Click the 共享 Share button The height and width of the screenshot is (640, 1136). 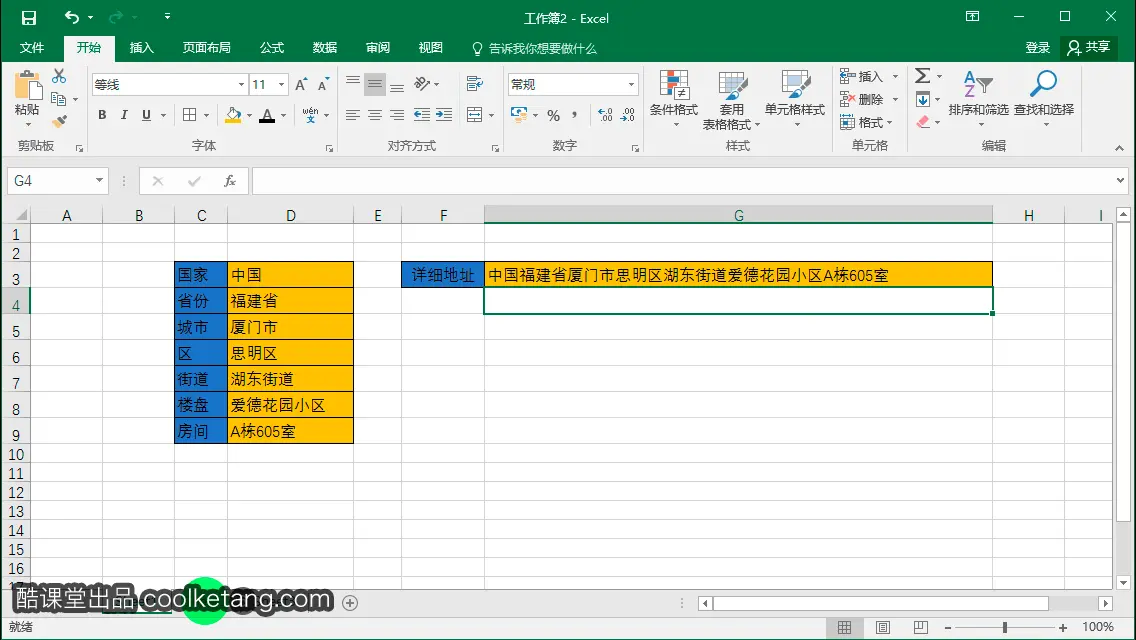point(1088,48)
